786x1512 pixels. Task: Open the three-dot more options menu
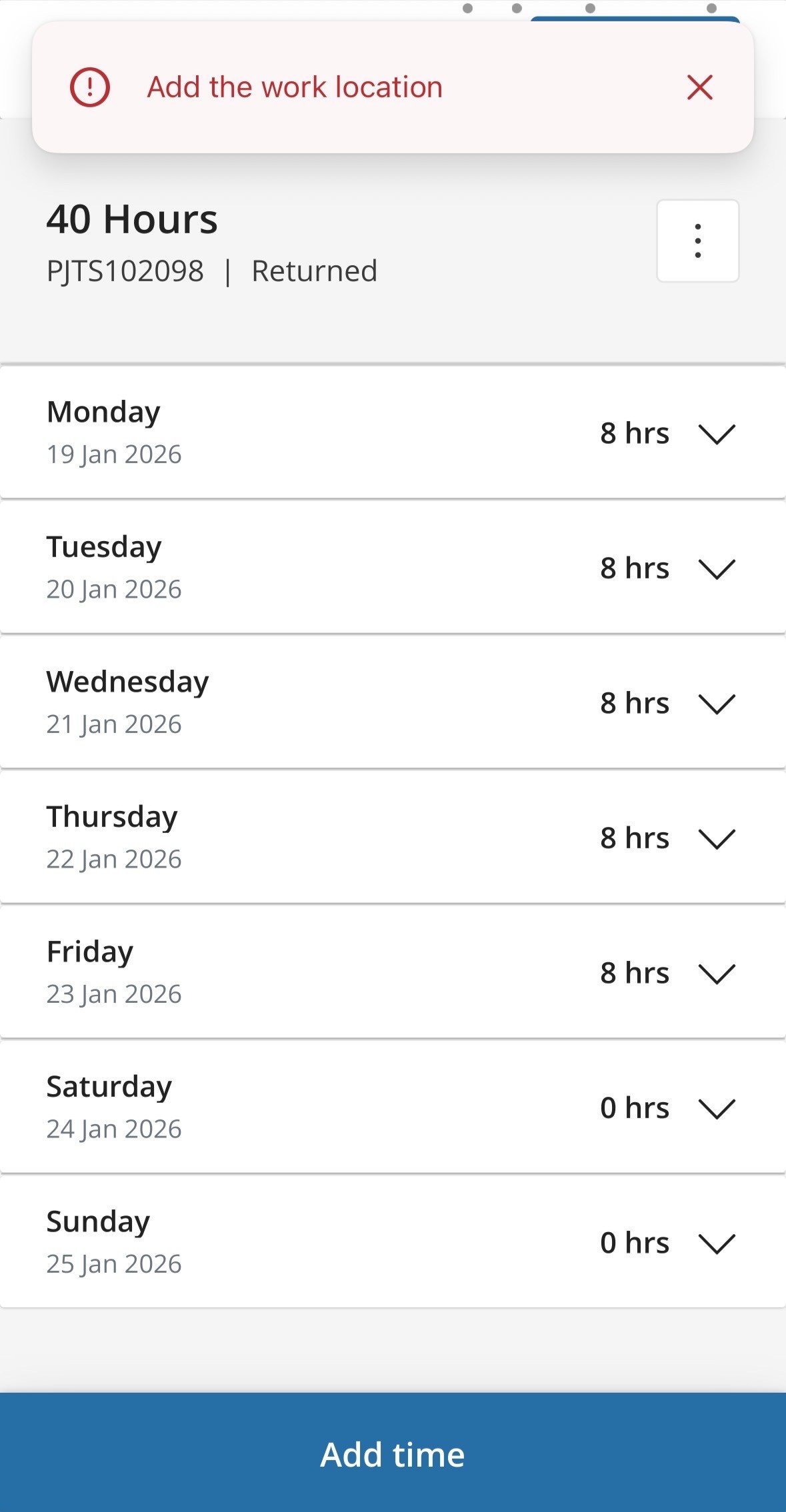coord(697,241)
